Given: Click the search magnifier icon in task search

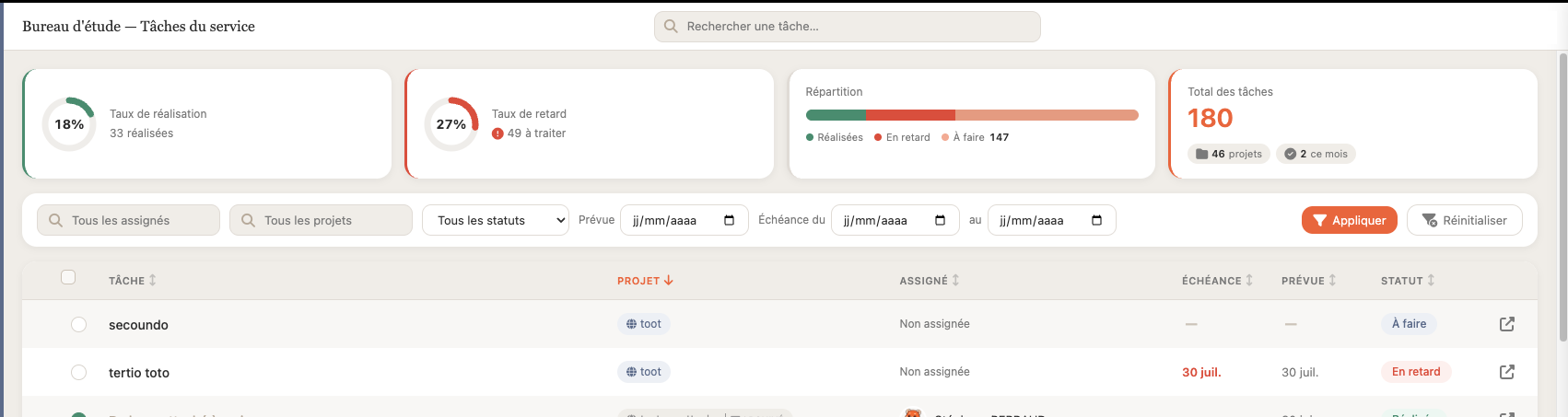Looking at the screenshot, I should point(671,27).
